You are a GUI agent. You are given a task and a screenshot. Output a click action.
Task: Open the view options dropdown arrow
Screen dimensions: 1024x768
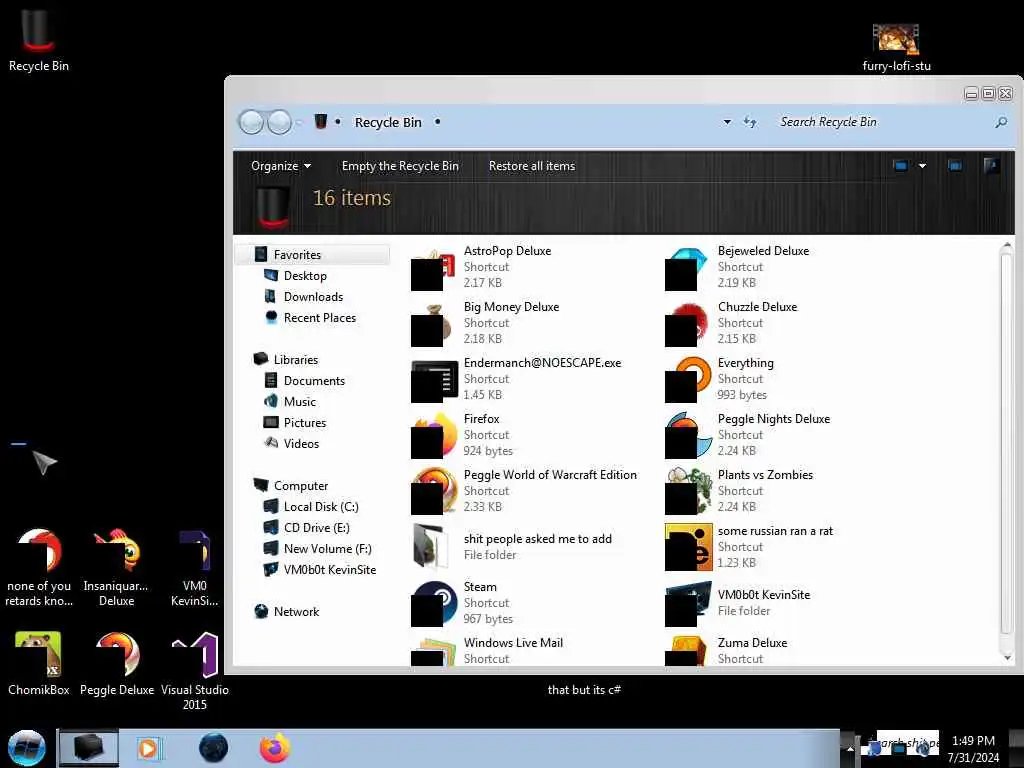pos(922,166)
